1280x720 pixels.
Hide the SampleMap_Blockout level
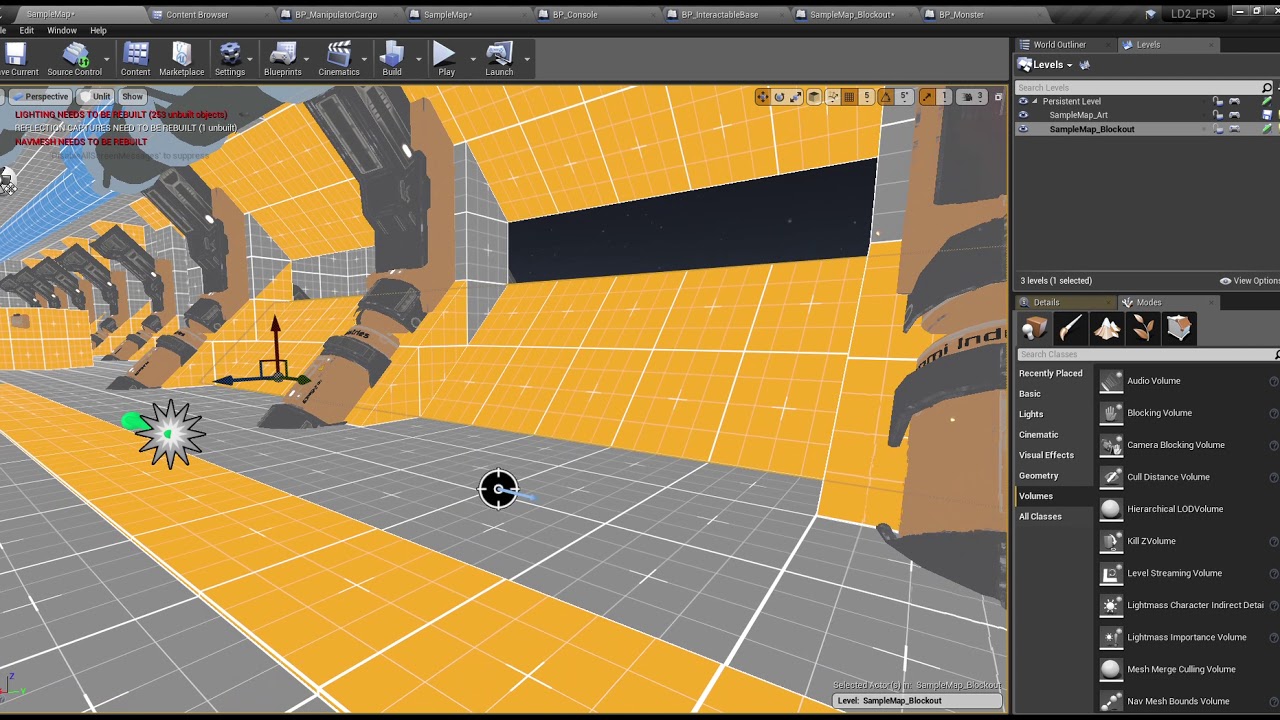click(1023, 129)
